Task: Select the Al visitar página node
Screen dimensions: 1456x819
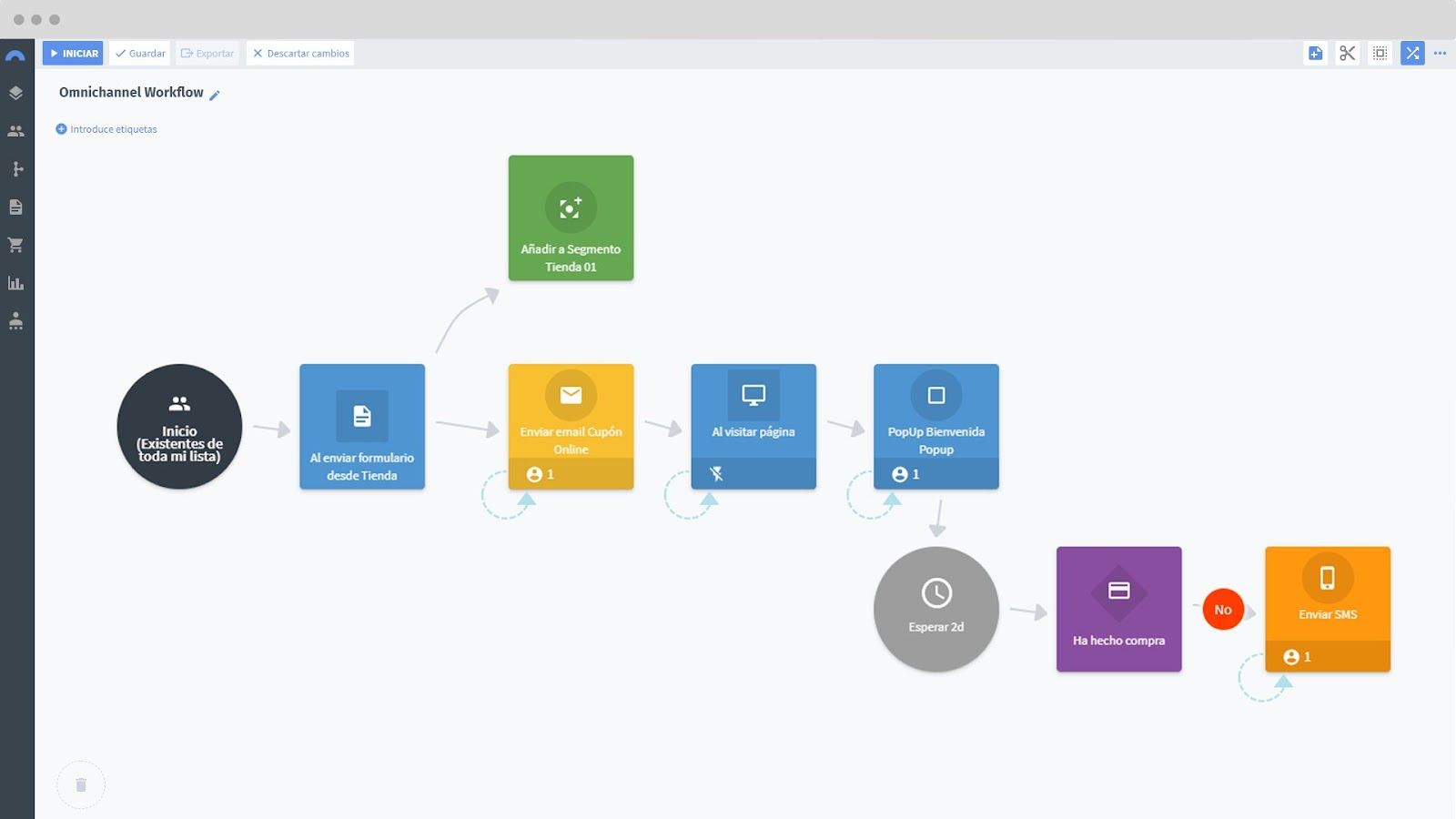Action: [753, 427]
